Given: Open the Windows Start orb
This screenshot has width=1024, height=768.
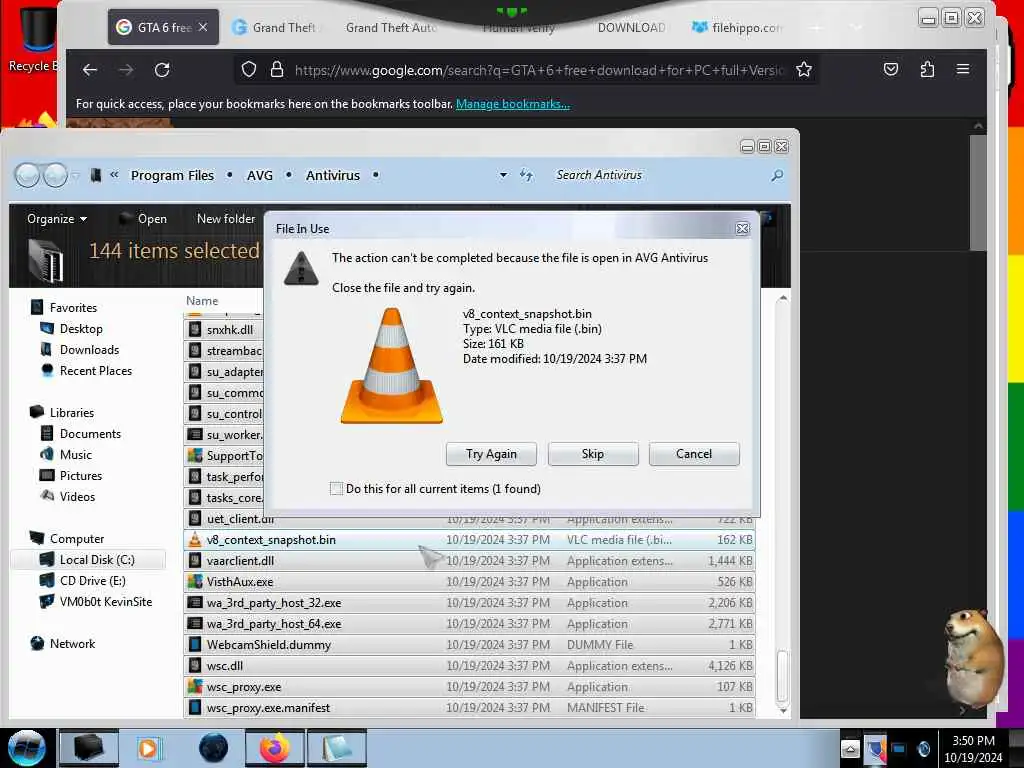Looking at the screenshot, I should click(26, 748).
